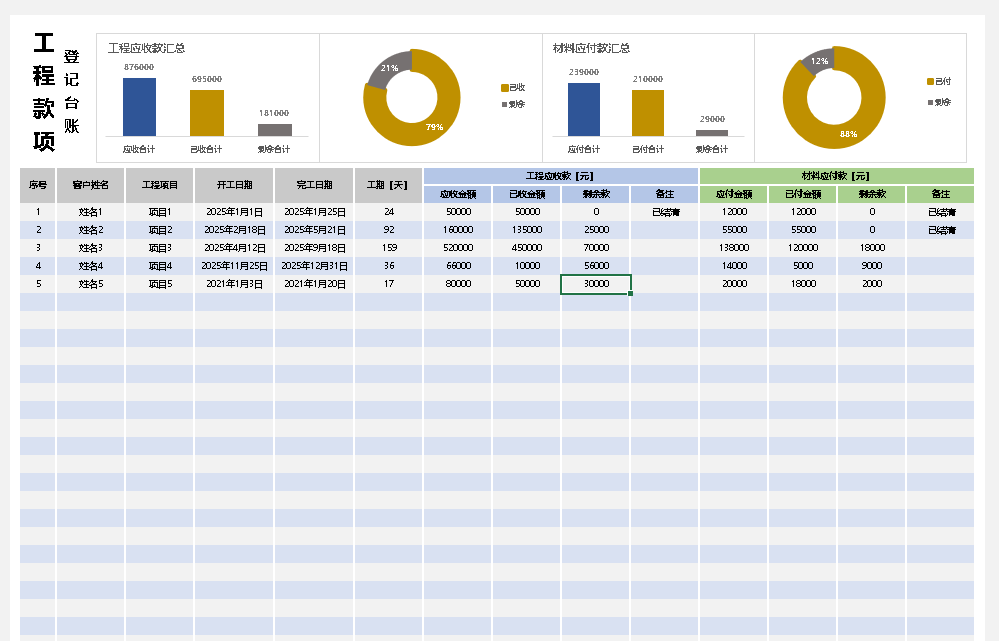Click the cell with date 2025年11月25日
Image resolution: width=999 pixels, height=641 pixels.
234,266
